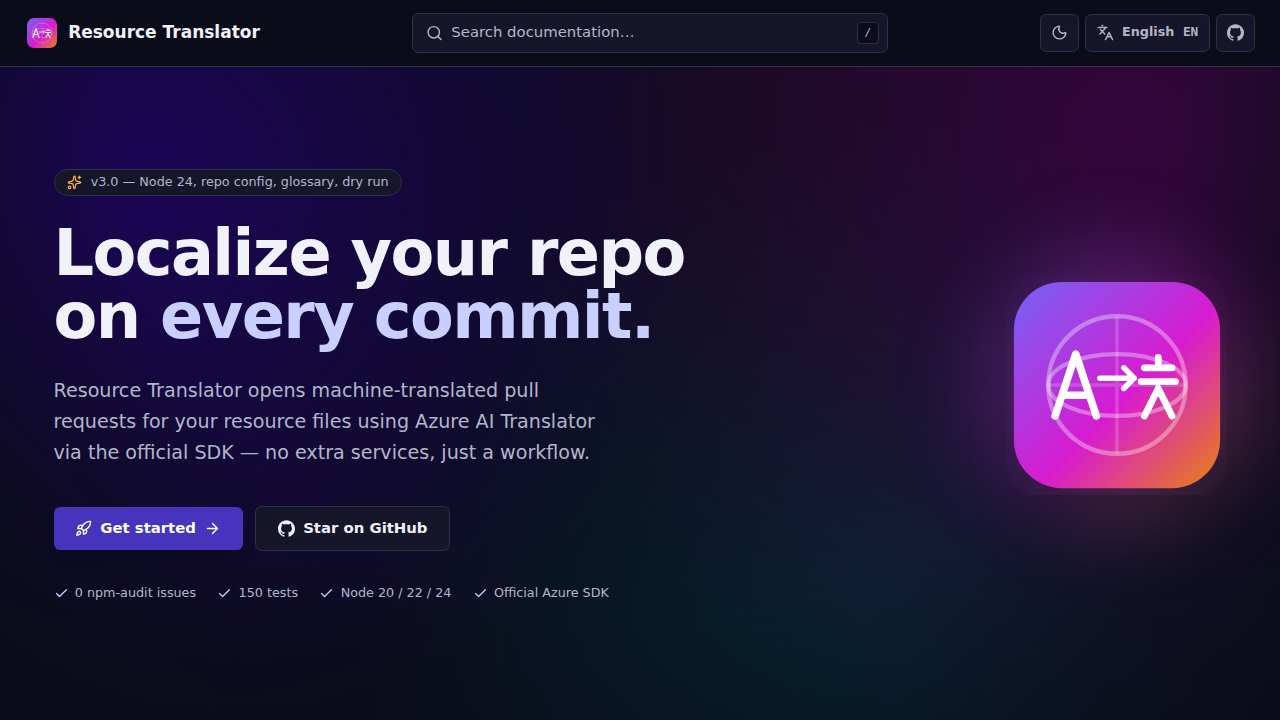The height and width of the screenshot is (720, 1280).
Task: Click the magnifier icon in search bar
Action: 434,33
